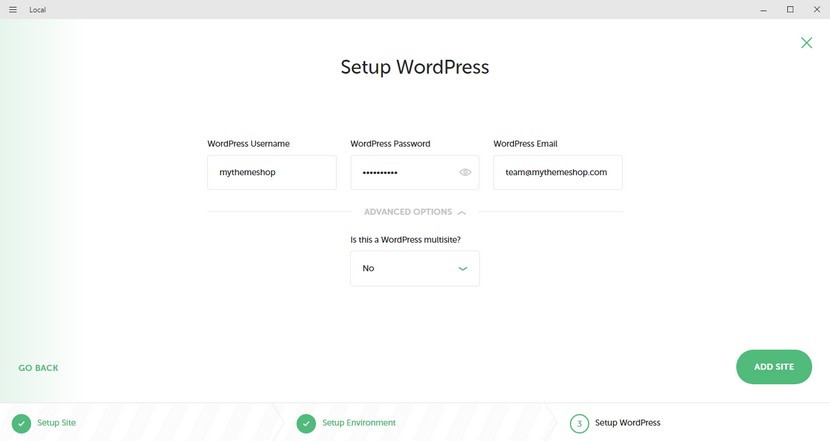Maximize the Local window
Viewport: 830px width, 441px height.
click(790, 10)
